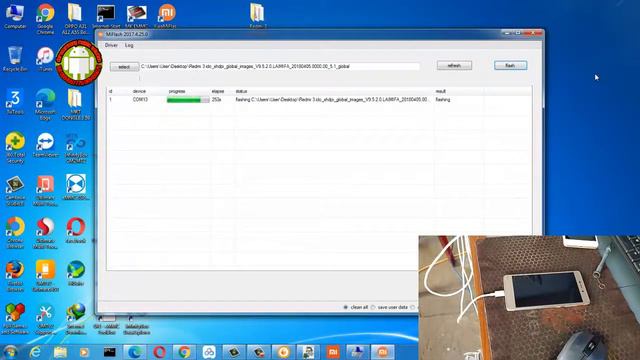
Task: Open the orange square Mi taskbar icon
Action: [333, 351]
